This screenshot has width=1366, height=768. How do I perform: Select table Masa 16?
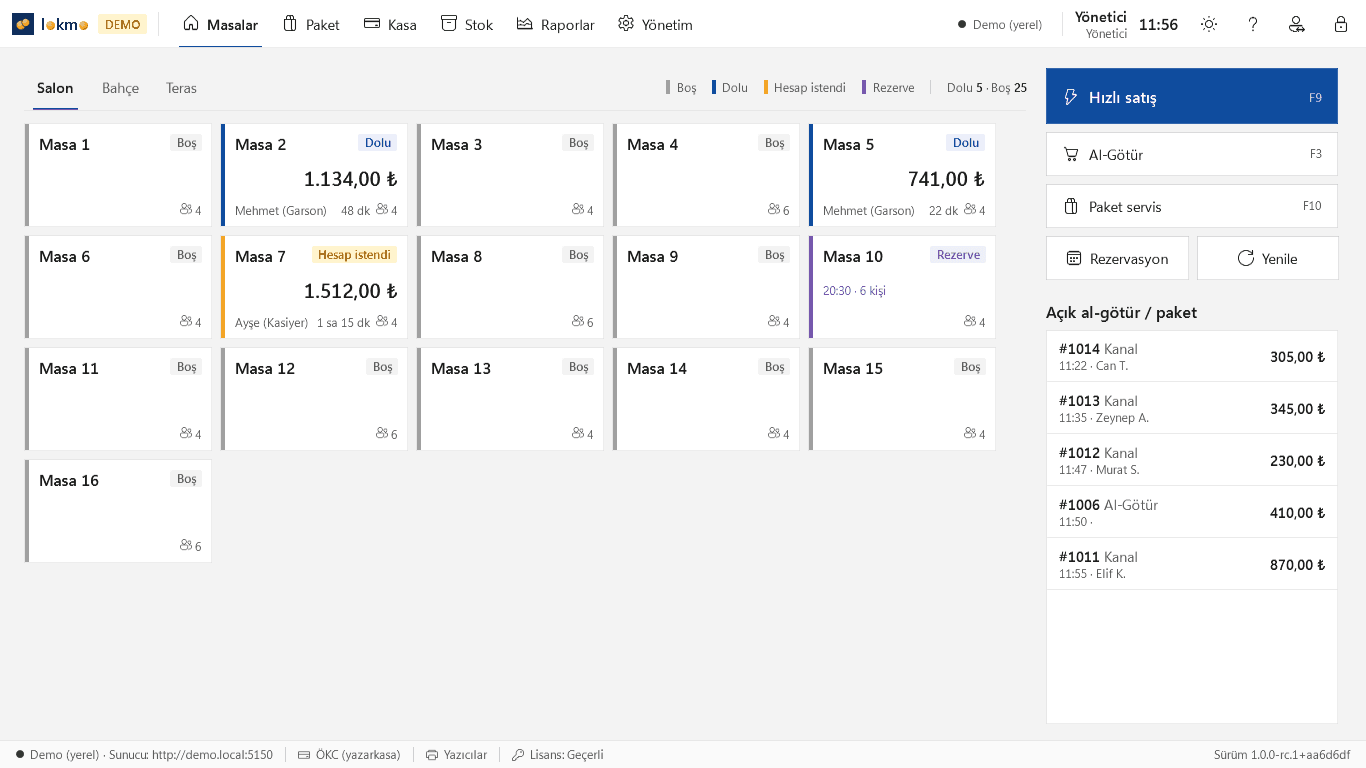(x=117, y=511)
